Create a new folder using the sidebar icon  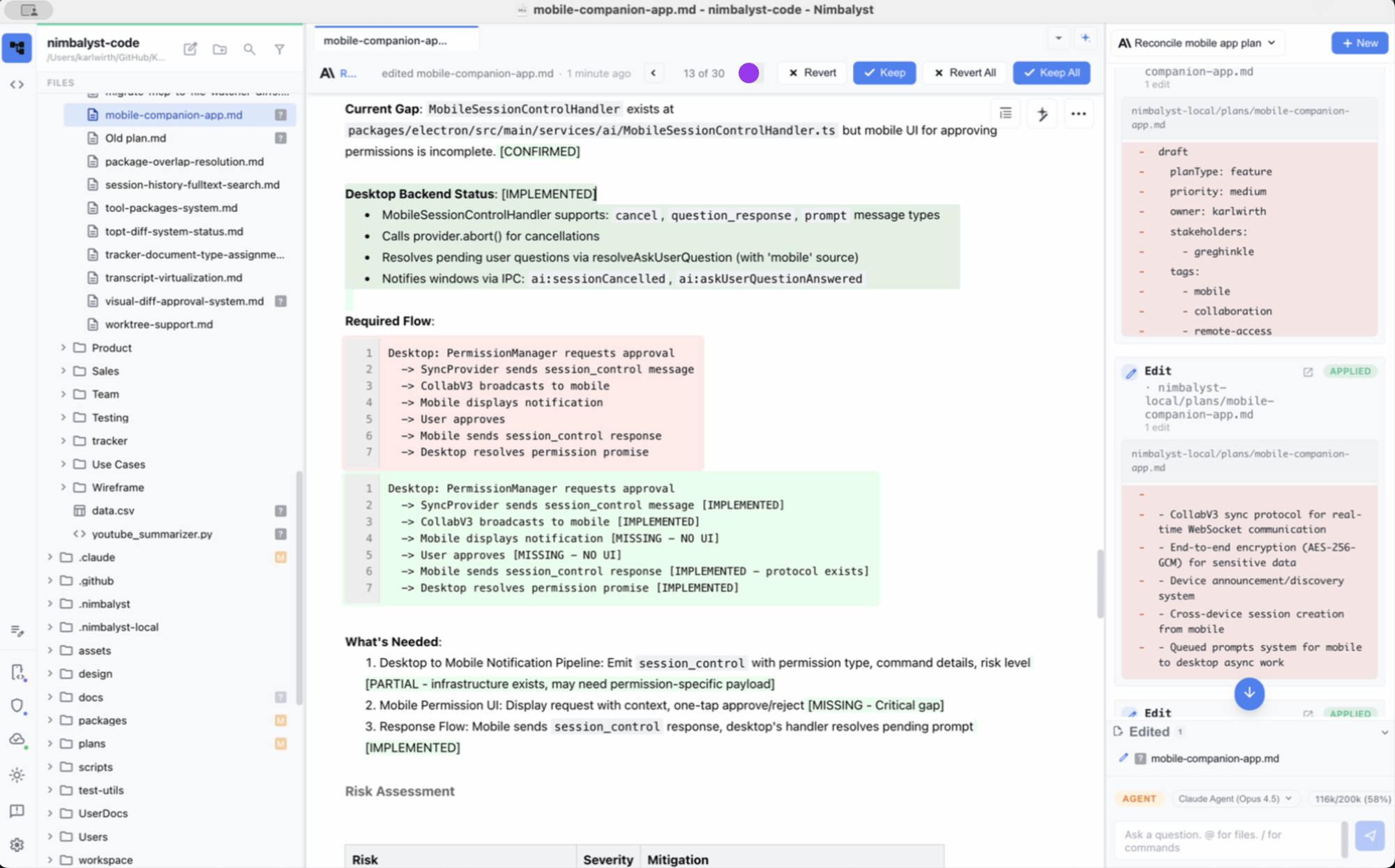(x=220, y=50)
